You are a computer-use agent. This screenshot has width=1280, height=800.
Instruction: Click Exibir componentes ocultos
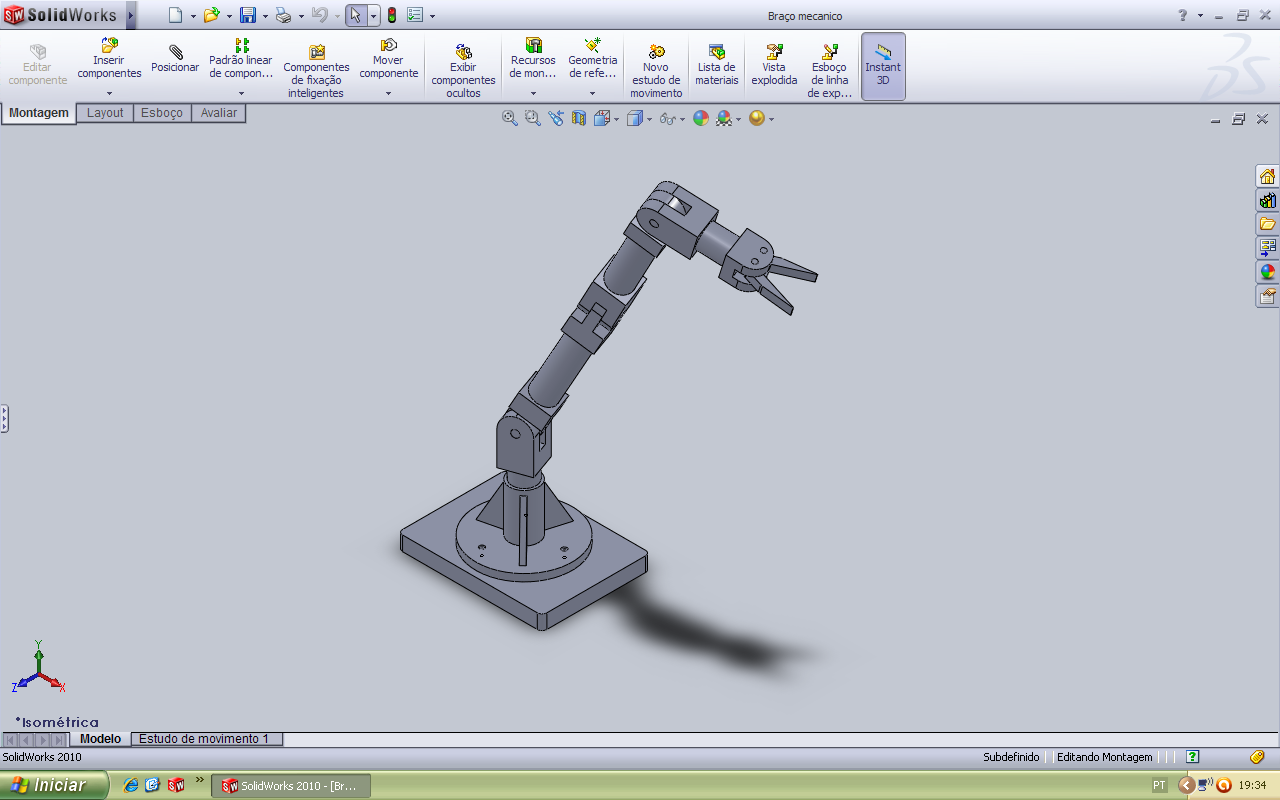463,70
